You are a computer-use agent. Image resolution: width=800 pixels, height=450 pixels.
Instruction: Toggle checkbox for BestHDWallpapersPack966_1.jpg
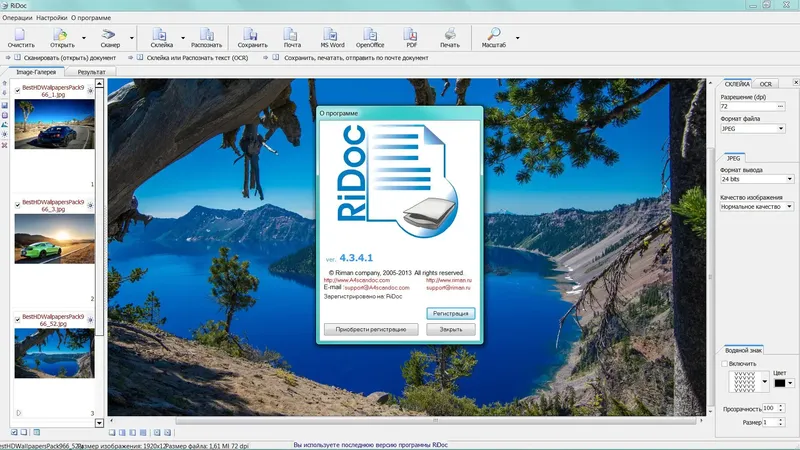(18, 91)
